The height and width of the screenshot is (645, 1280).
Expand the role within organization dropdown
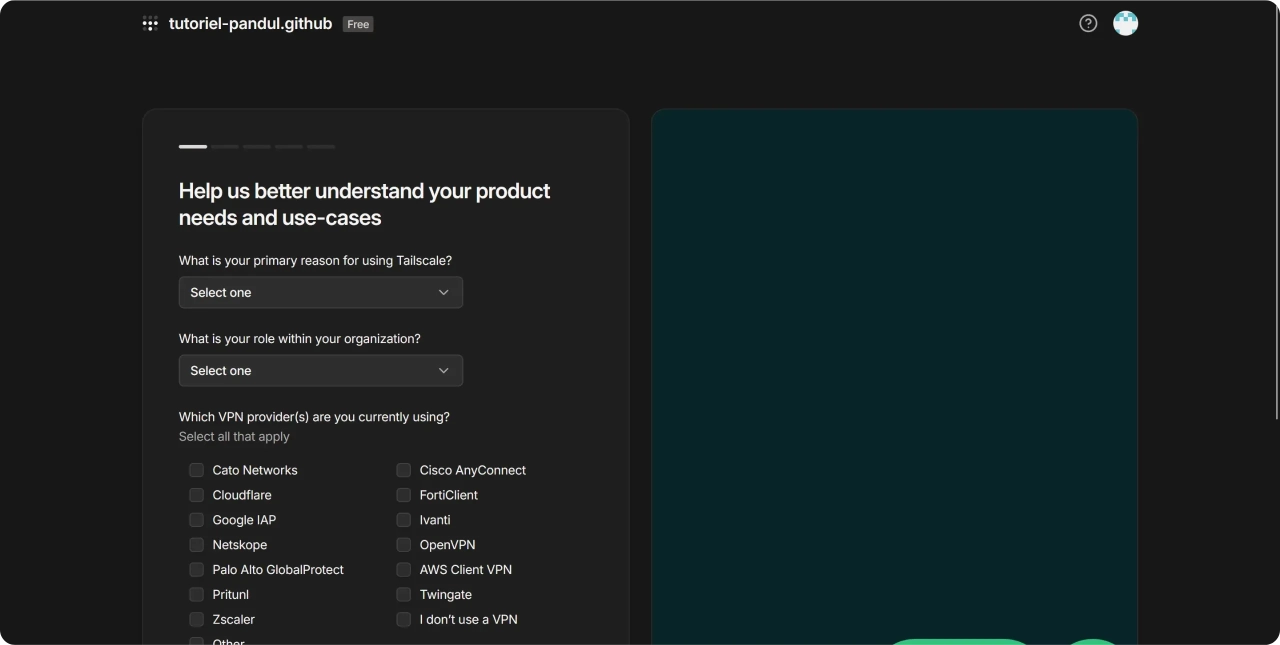click(320, 370)
